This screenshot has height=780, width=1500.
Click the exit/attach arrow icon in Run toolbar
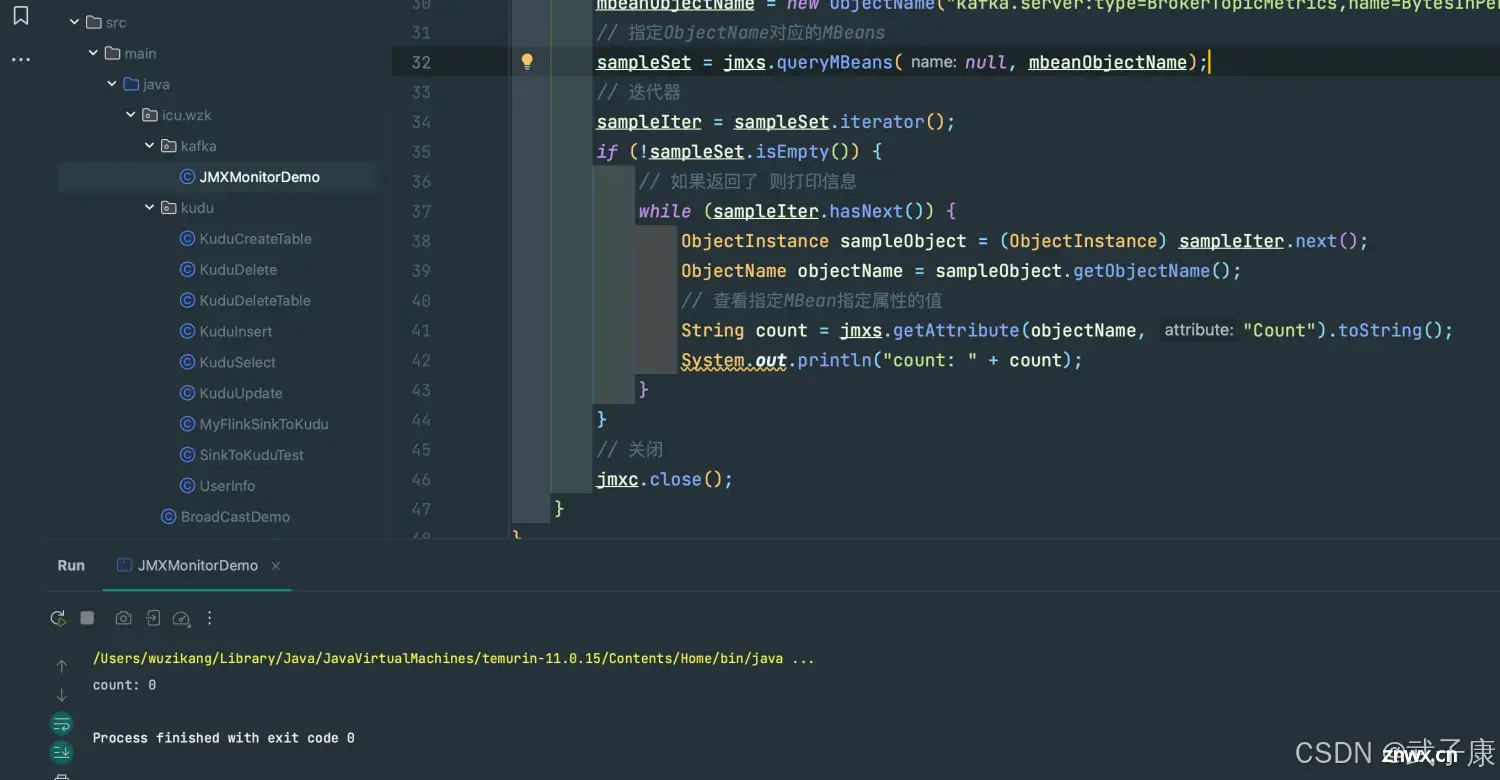pyautogui.click(x=153, y=618)
